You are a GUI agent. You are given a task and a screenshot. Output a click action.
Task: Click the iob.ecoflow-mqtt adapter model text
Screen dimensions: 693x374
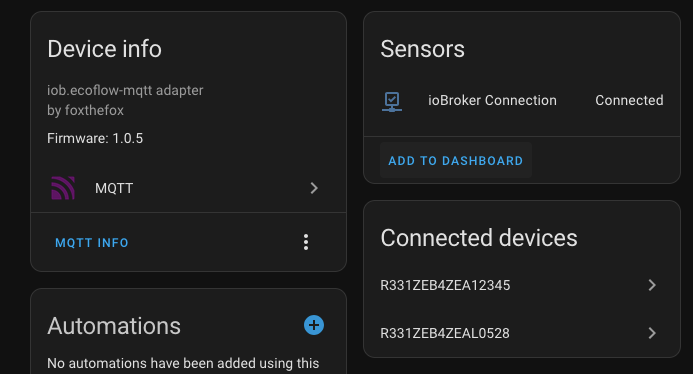point(125,90)
